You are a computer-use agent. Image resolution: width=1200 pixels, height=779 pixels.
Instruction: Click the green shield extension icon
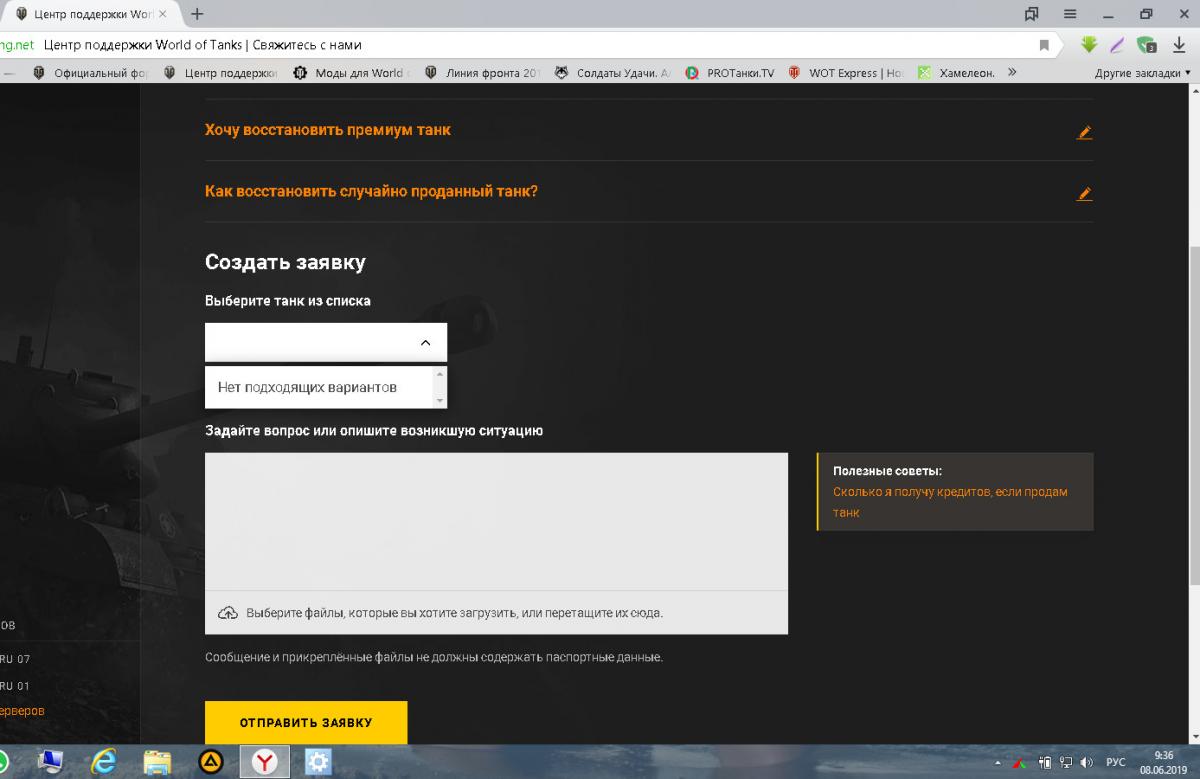[1148, 45]
